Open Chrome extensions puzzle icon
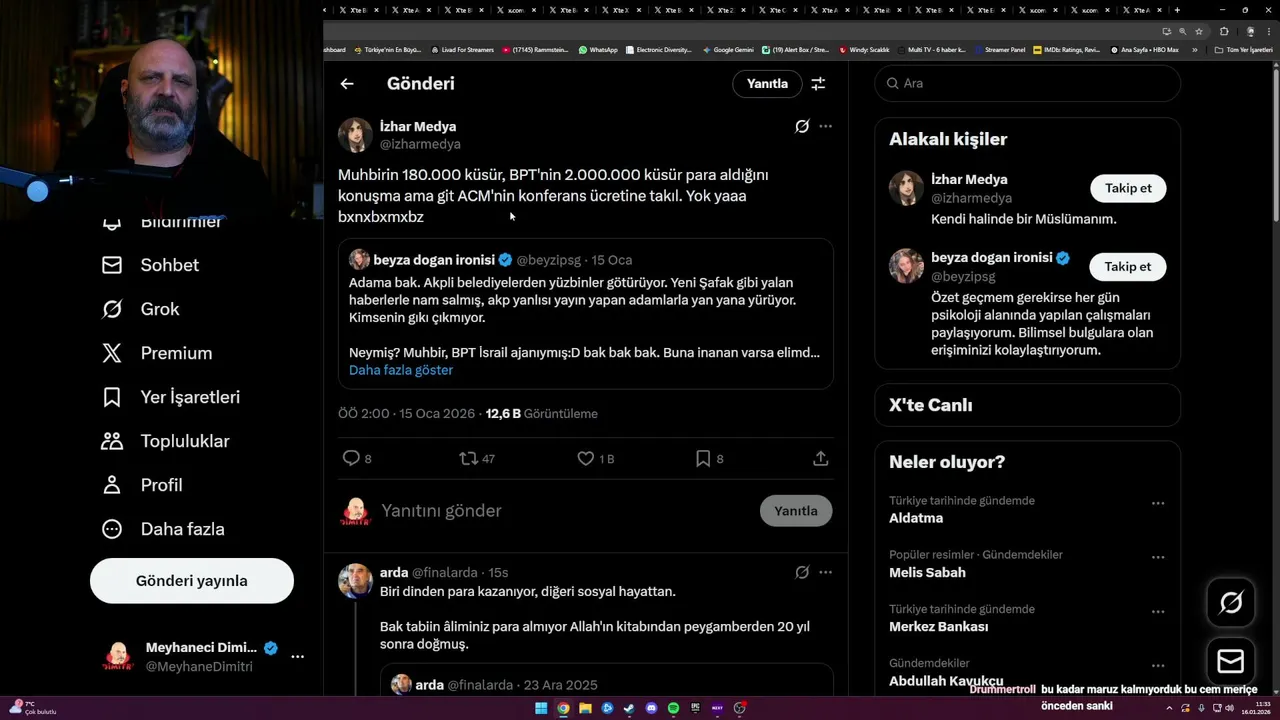The height and width of the screenshot is (720, 1280). point(1224,31)
